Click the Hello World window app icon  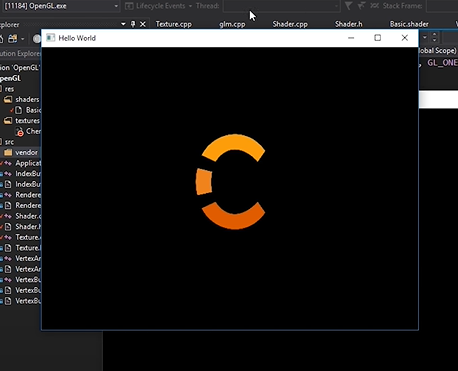[x=50, y=38]
